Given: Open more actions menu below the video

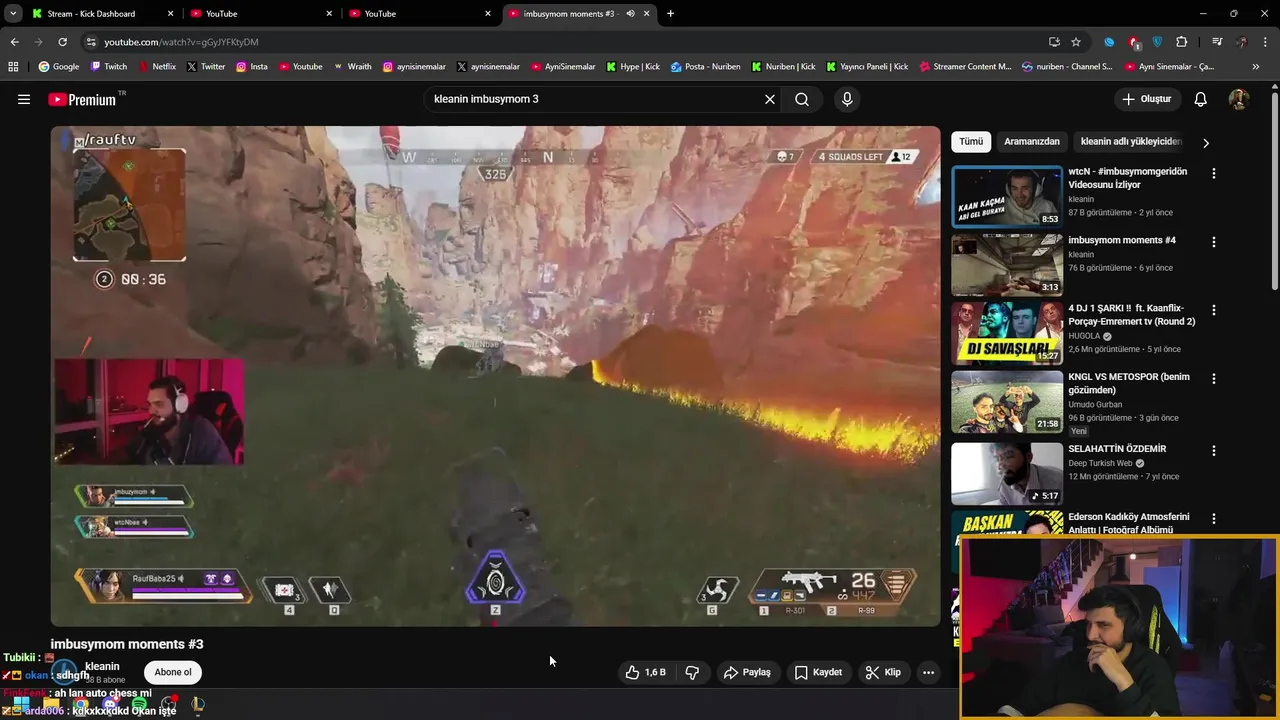Looking at the screenshot, I should point(928,672).
